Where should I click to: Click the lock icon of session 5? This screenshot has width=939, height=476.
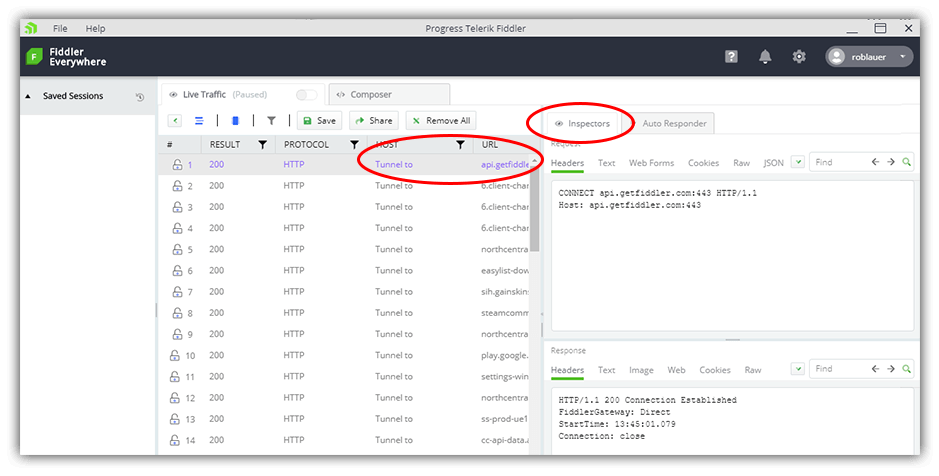pyautogui.click(x=177, y=249)
